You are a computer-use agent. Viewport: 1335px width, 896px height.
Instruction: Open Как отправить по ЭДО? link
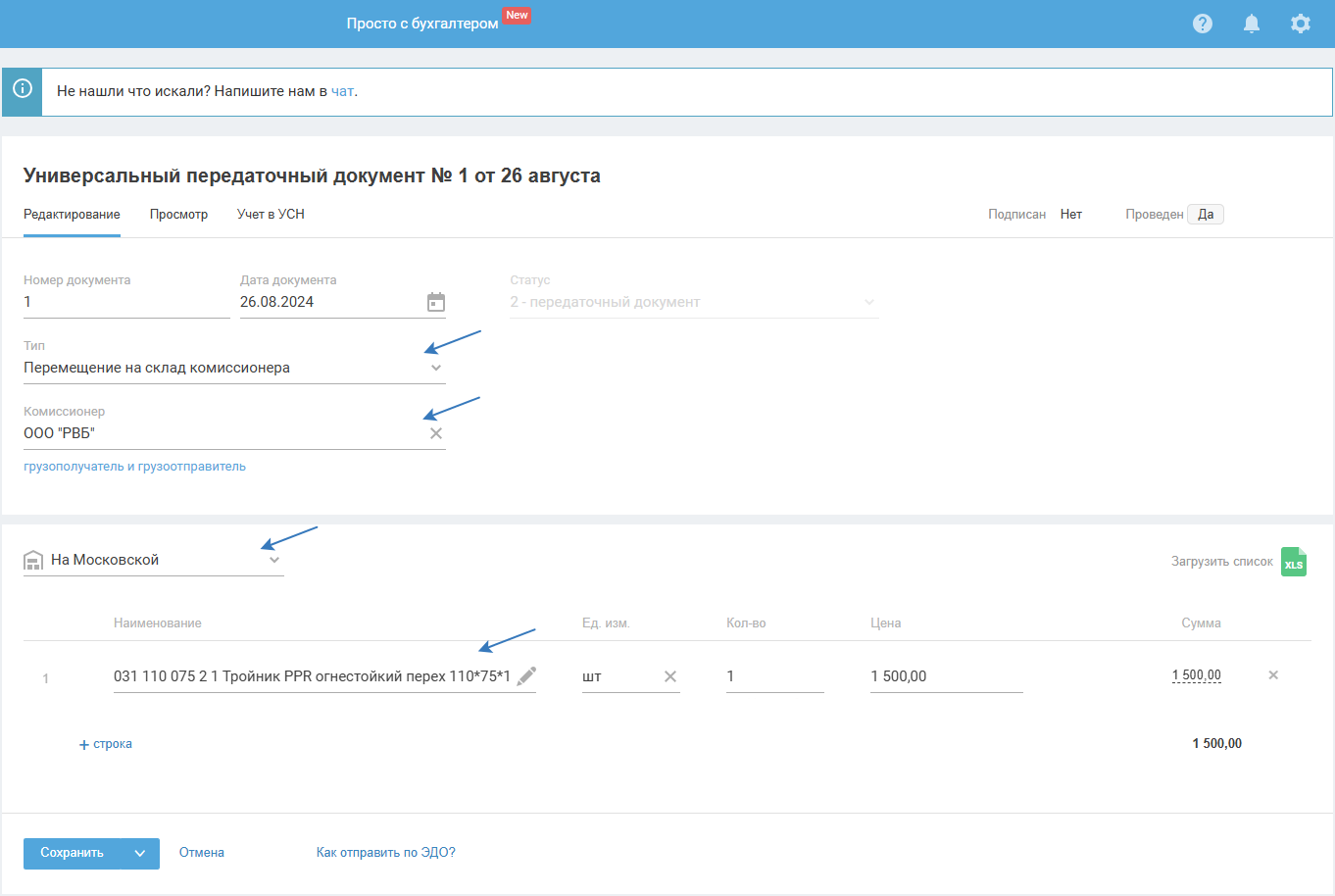click(385, 853)
